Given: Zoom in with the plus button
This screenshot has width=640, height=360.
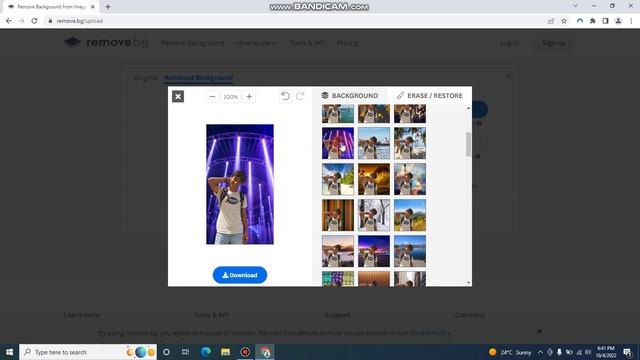Looking at the screenshot, I should tap(249, 97).
